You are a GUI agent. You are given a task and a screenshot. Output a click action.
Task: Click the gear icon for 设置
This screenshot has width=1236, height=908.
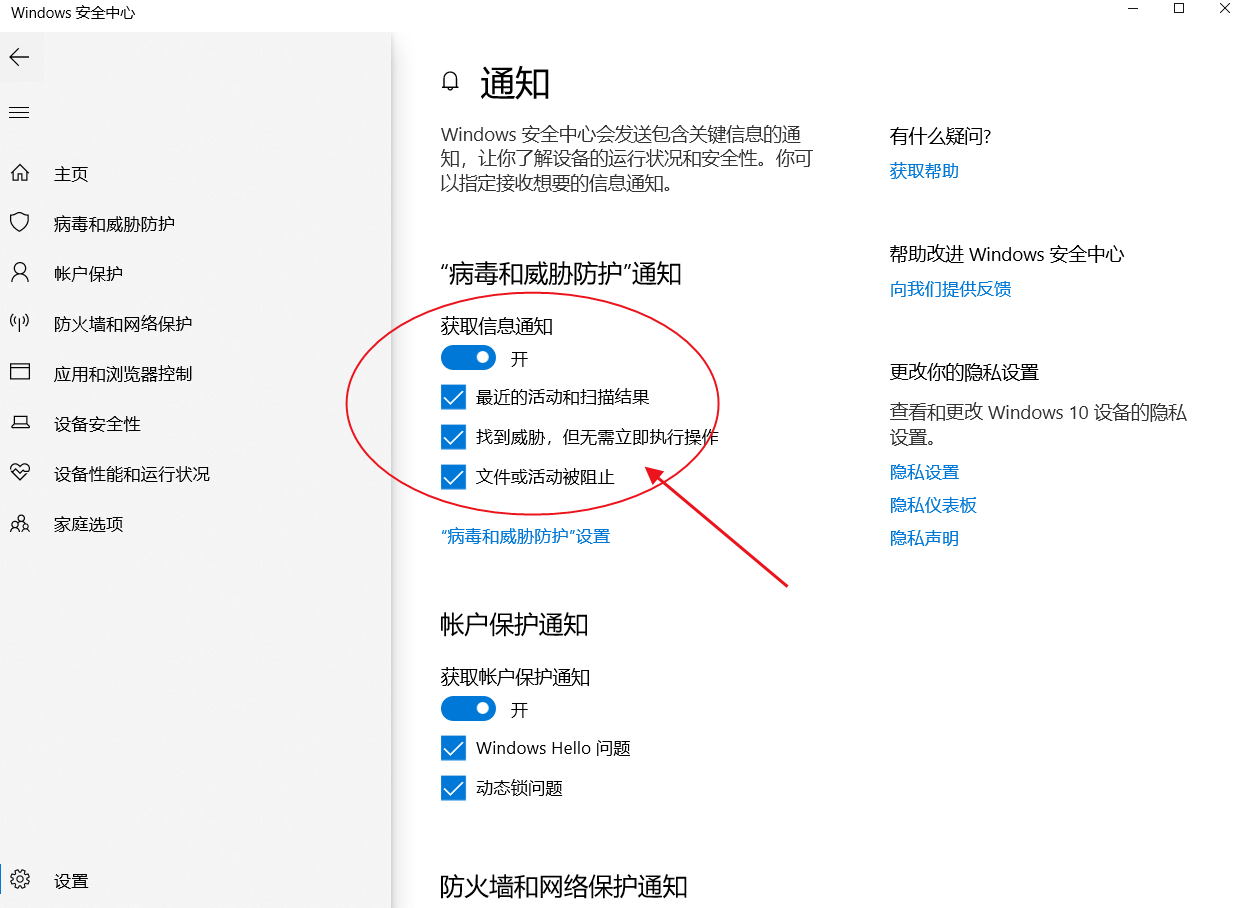tap(21, 880)
